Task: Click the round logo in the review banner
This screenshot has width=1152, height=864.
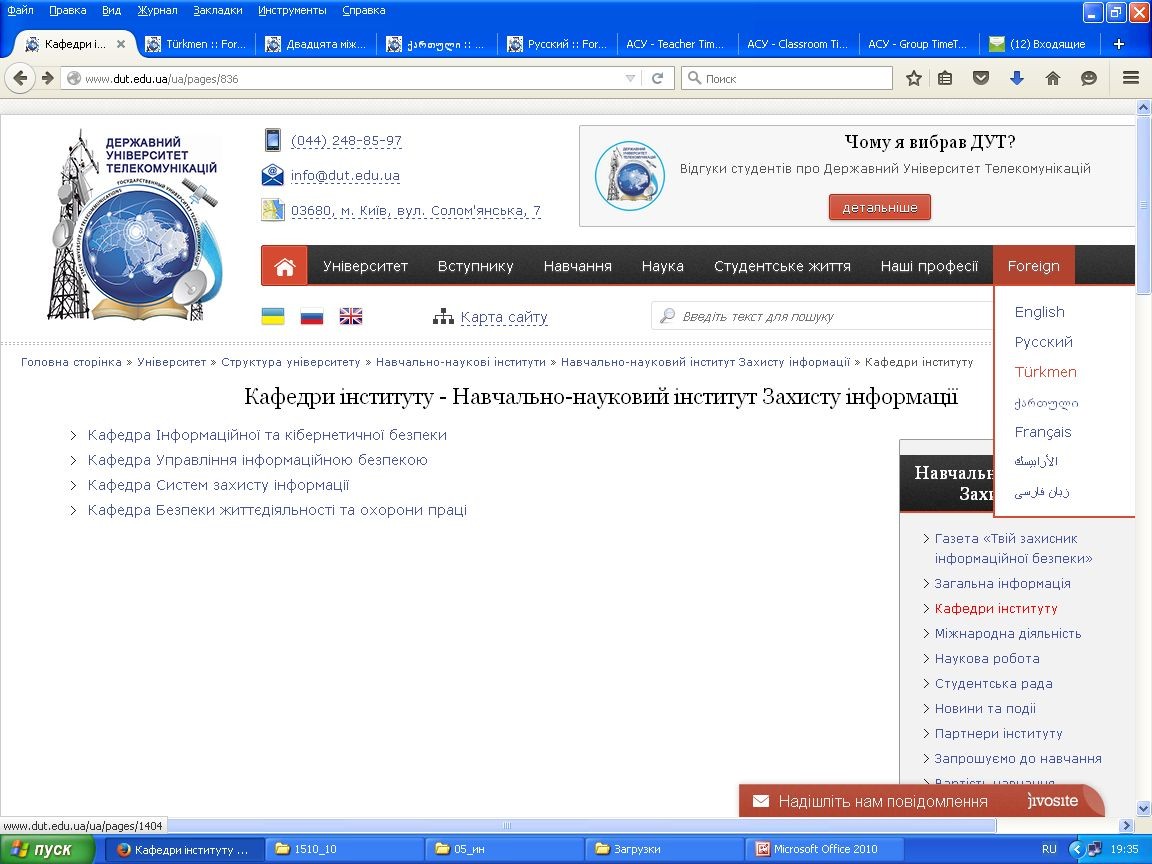Action: tap(630, 176)
